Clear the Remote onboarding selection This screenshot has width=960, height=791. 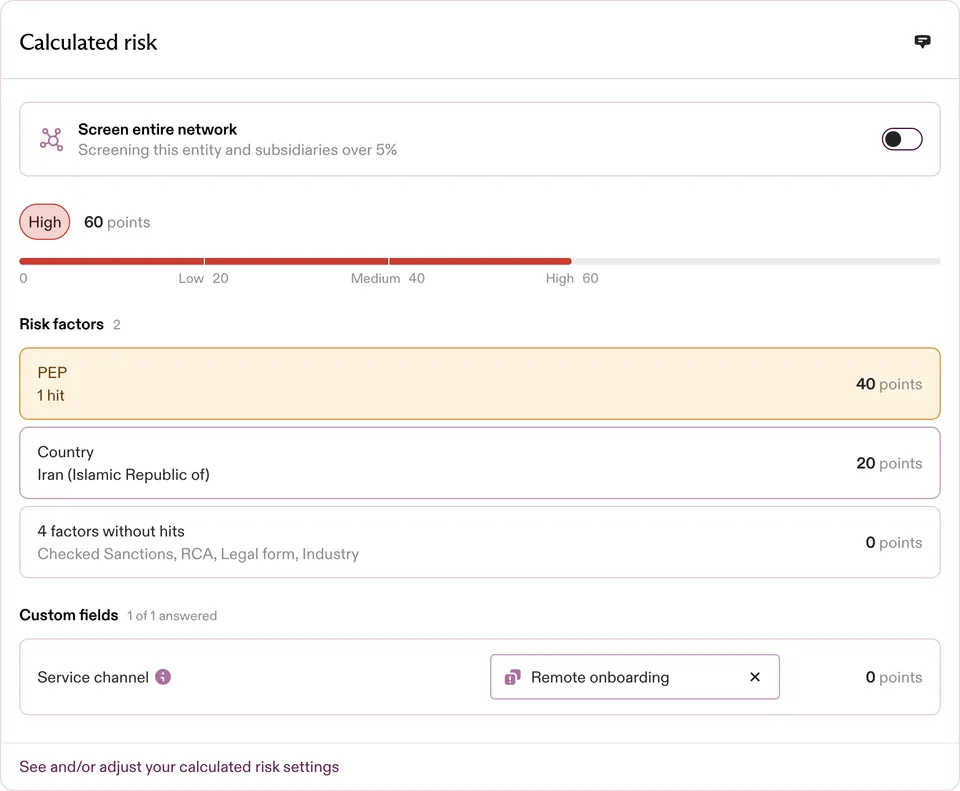tap(755, 677)
